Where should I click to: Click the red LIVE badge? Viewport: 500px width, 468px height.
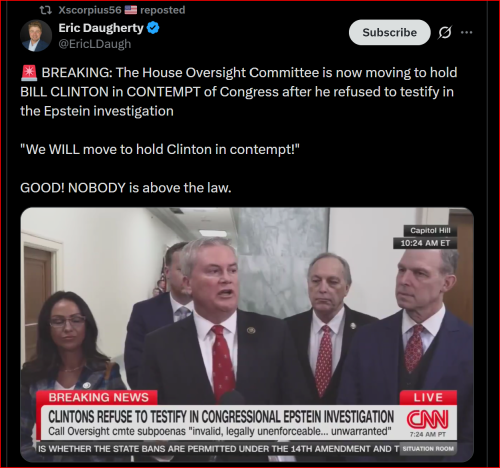(428, 397)
